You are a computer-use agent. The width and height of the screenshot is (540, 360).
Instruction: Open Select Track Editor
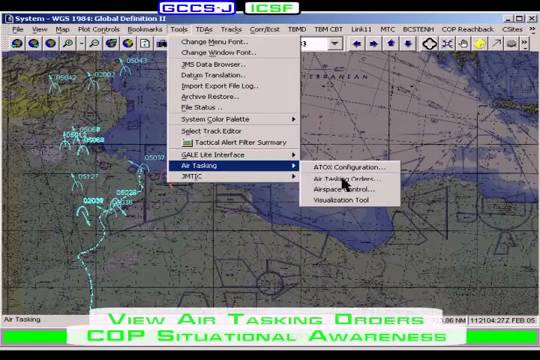pyautogui.click(x=234, y=131)
